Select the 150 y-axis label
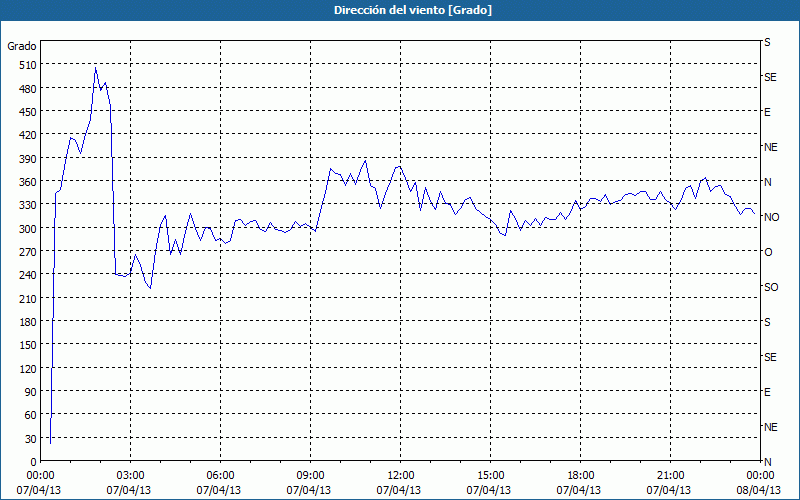Screen dimensions: 800x500 tap(28, 345)
